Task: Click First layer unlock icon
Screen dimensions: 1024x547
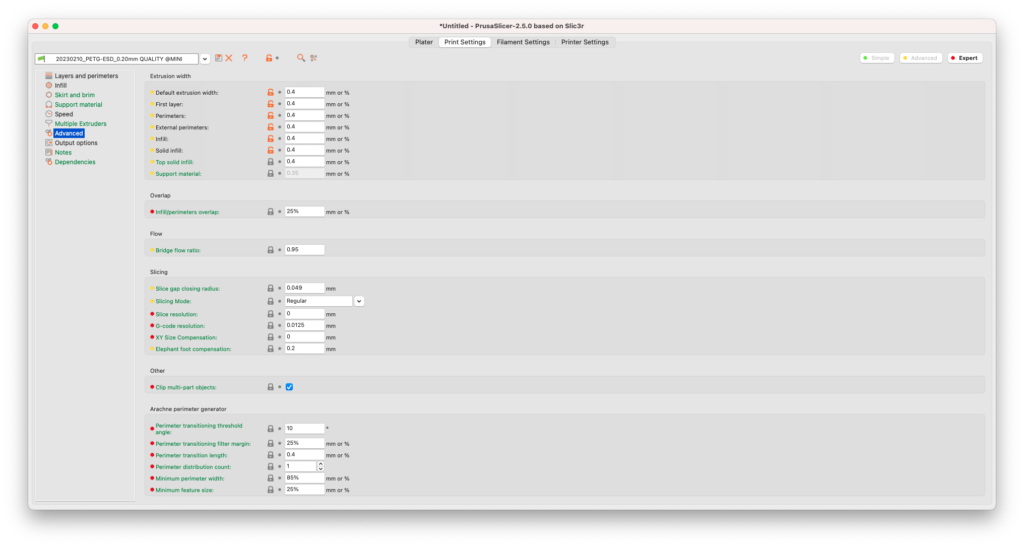Action: pyautogui.click(x=270, y=104)
